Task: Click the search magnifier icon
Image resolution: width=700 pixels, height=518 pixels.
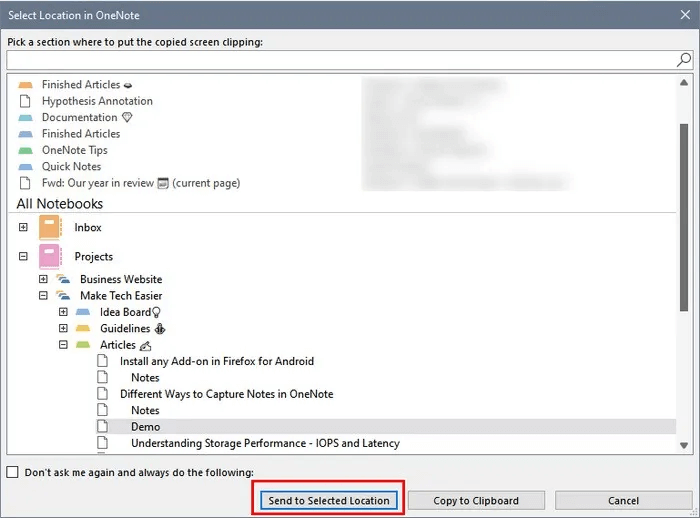Action: 683,59
